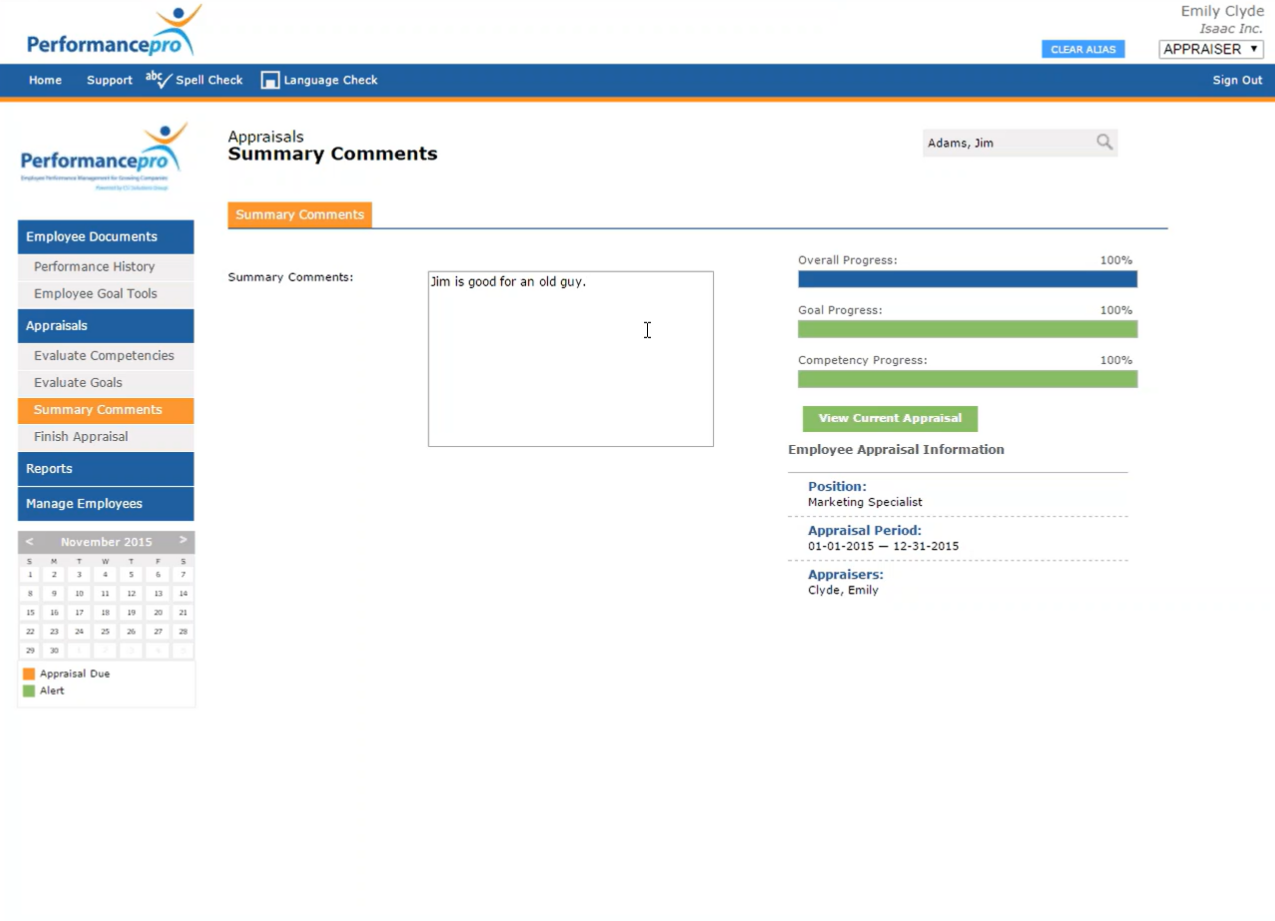
Task: Click the Language Check icon
Action: pyautogui.click(x=270, y=80)
